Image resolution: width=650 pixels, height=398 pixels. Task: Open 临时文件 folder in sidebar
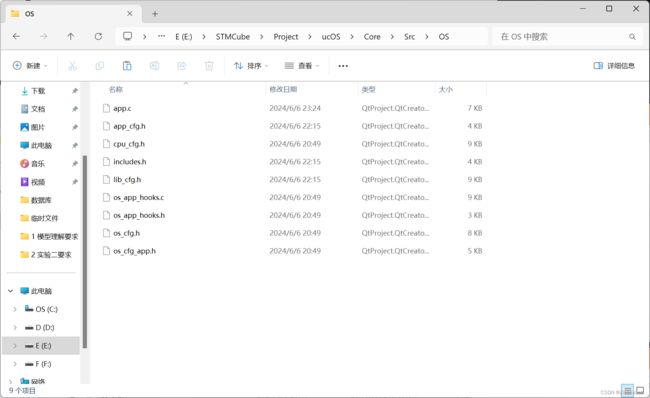click(39, 218)
